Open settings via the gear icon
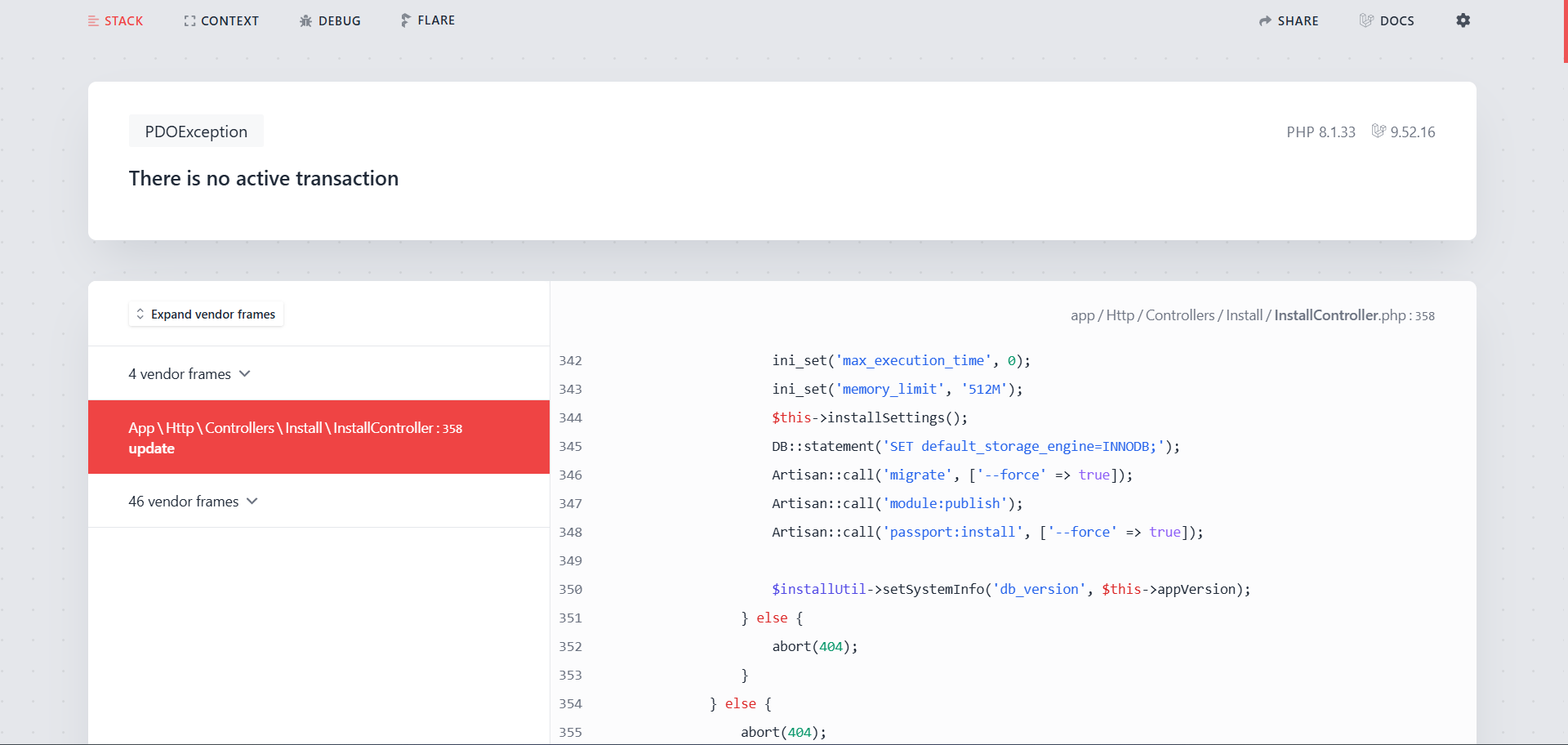The height and width of the screenshot is (745, 1568). (x=1463, y=20)
